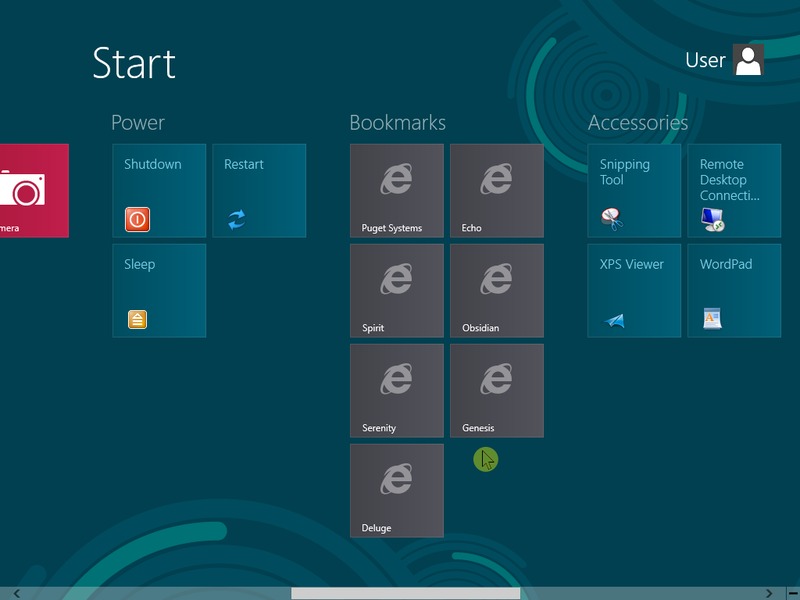Open the Deluge bookmark tile

[397, 490]
